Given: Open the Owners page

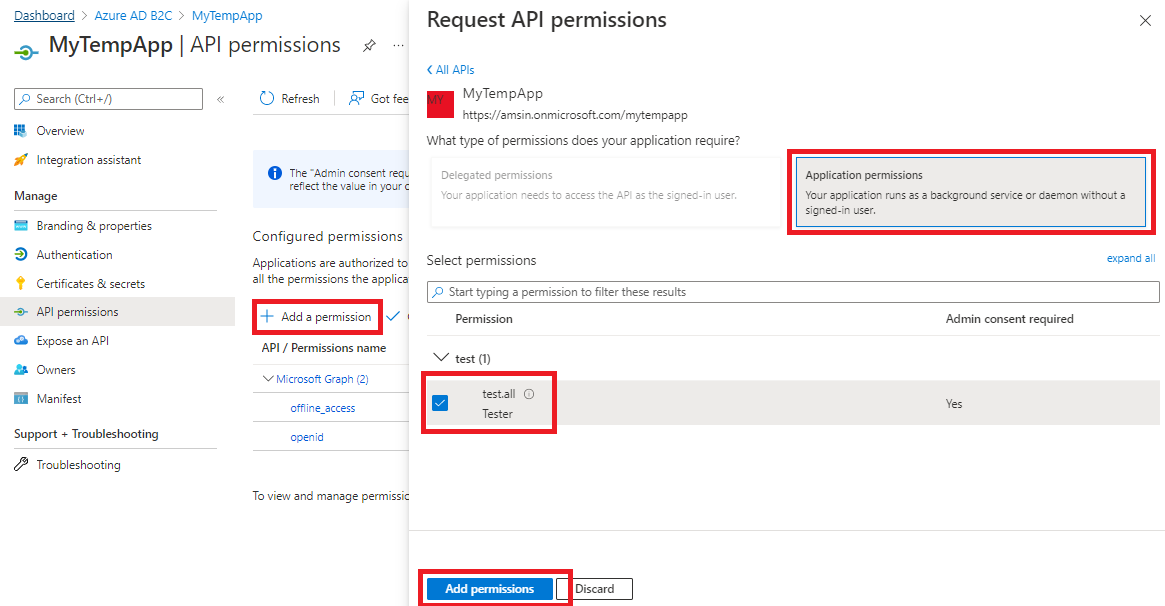Looking at the screenshot, I should point(56,370).
